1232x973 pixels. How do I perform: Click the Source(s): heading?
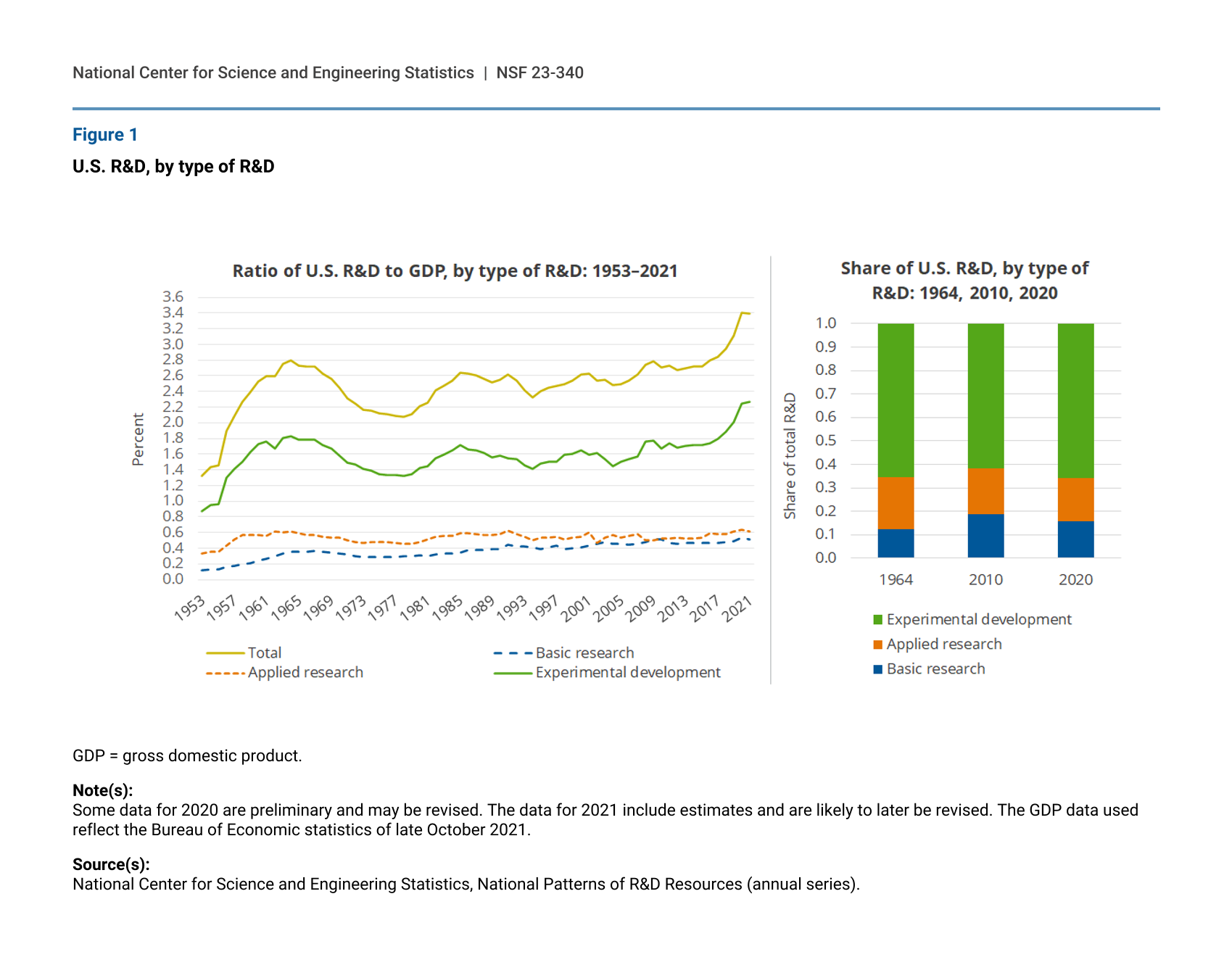click(x=111, y=864)
